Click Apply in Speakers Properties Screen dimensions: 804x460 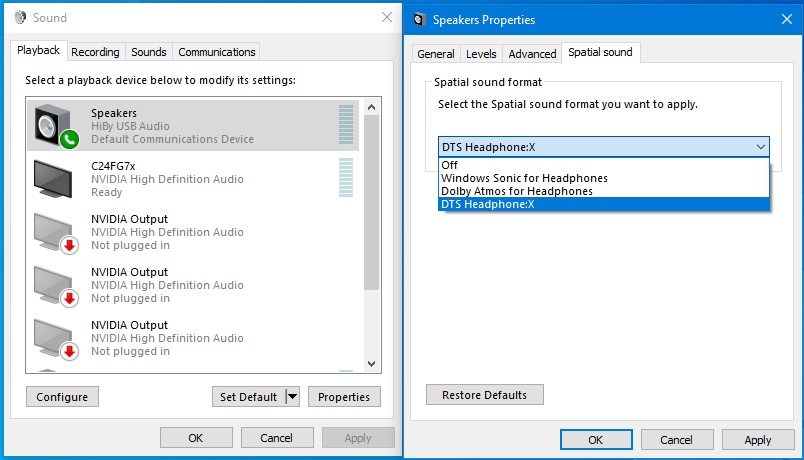tap(758, 439)
